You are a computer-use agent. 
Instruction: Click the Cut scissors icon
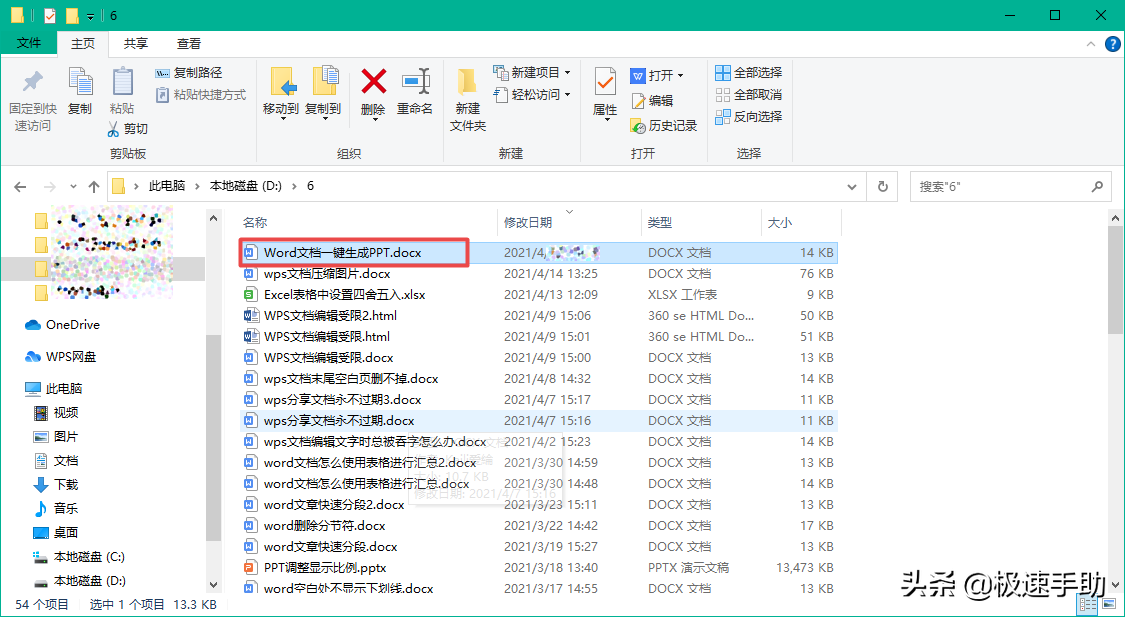[113, 129]
